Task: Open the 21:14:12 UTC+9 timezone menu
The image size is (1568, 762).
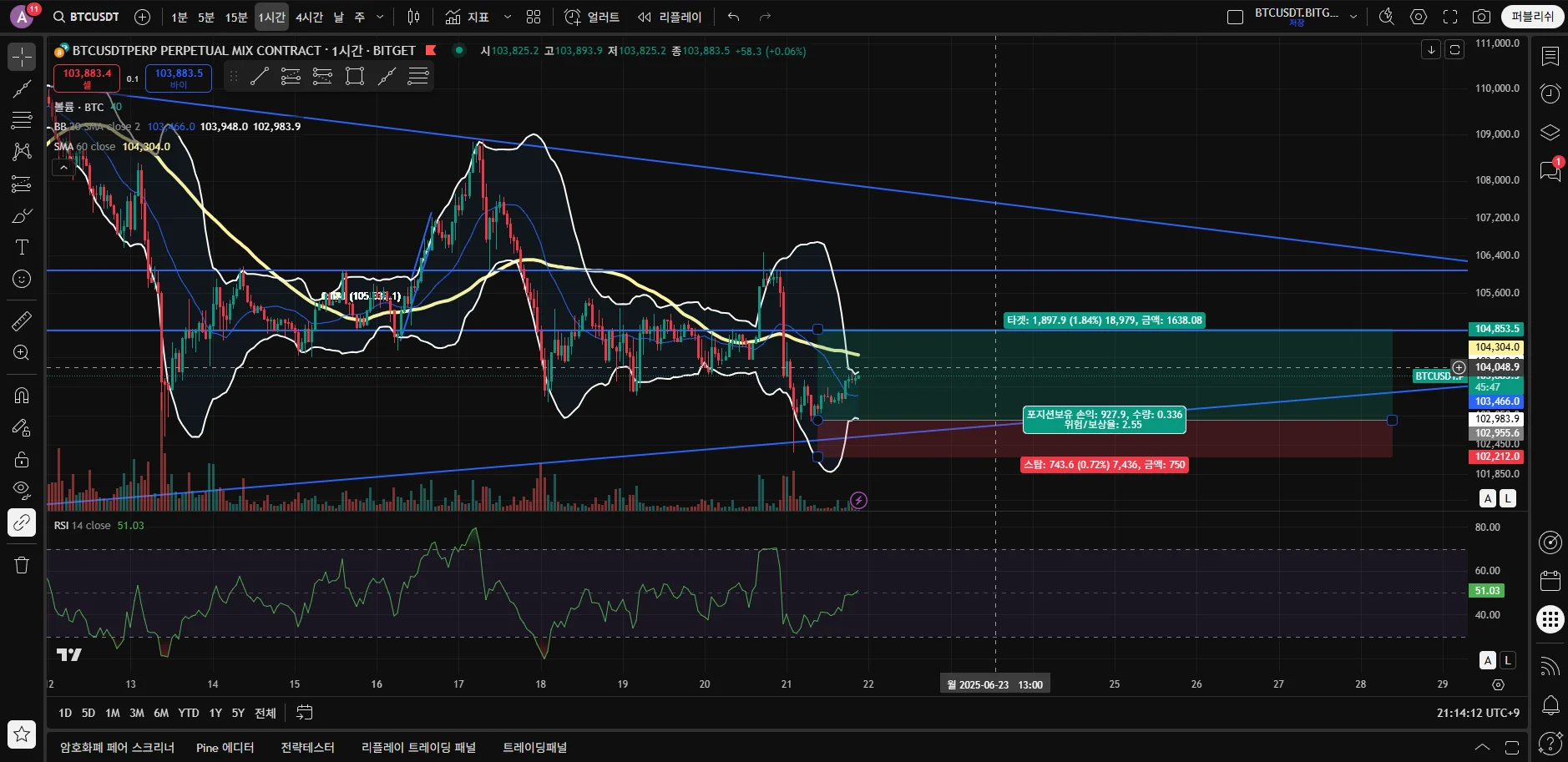Action: point(1478,713)
